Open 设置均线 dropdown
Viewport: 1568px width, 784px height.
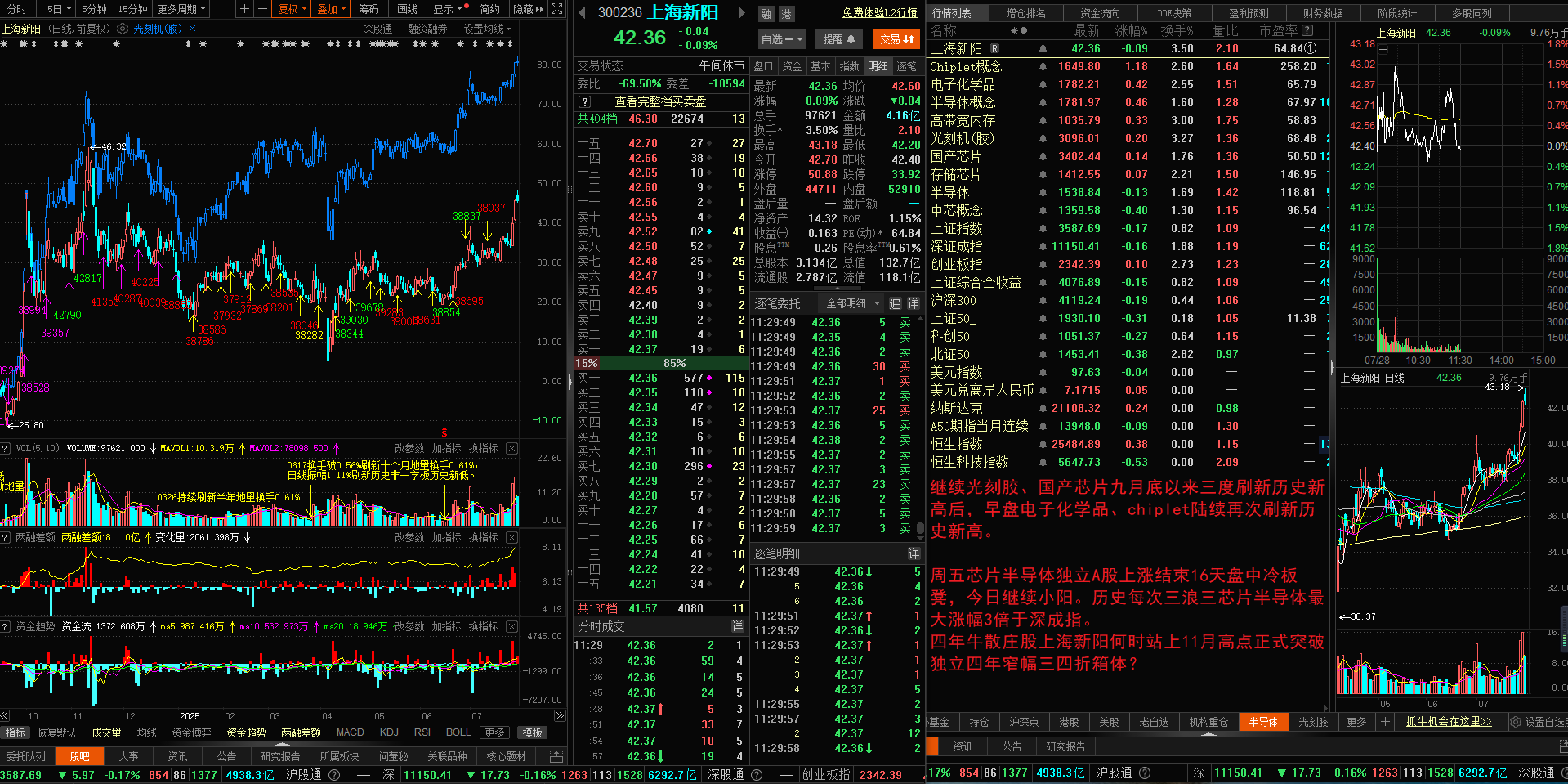coord(488,29)
